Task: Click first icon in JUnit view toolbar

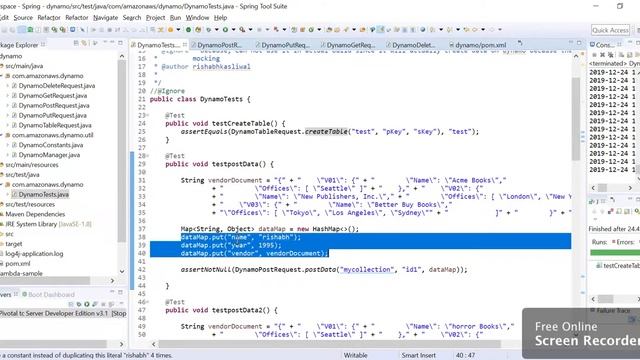Action: (594, 211)
